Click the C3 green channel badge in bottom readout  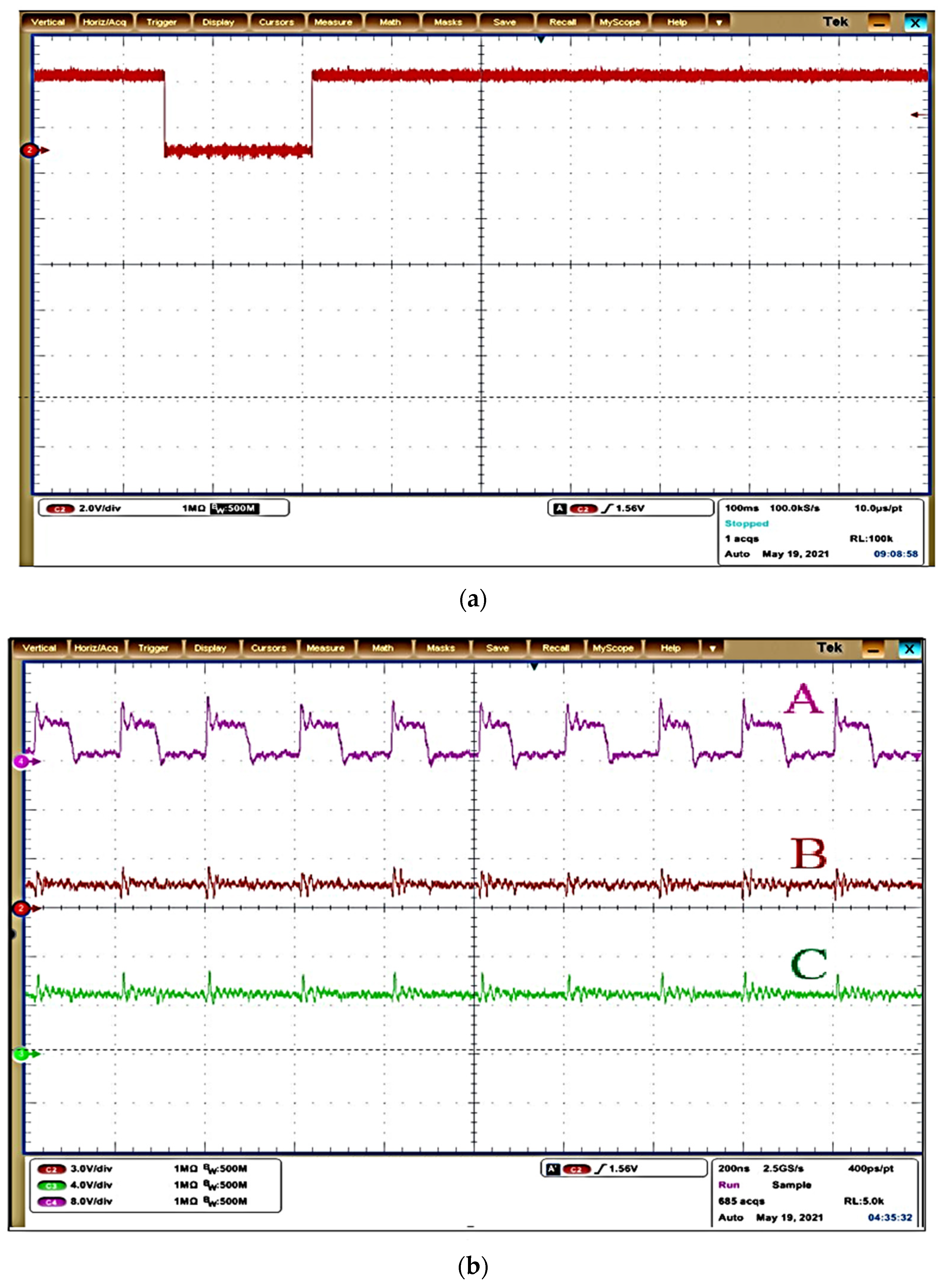[51, 1185]
